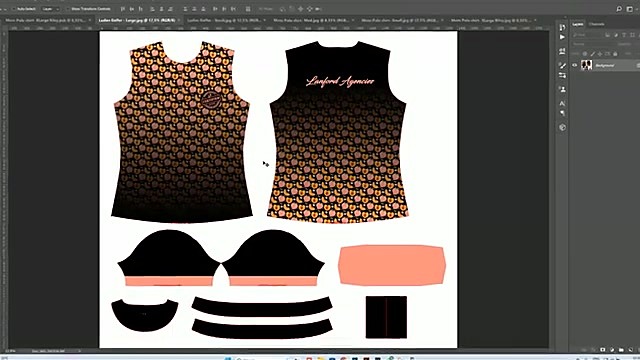Click the Distribute horizontal centers icon
The width and height of the screenshot is (640, 360).
pyautogui.click(x=224, y=9)
